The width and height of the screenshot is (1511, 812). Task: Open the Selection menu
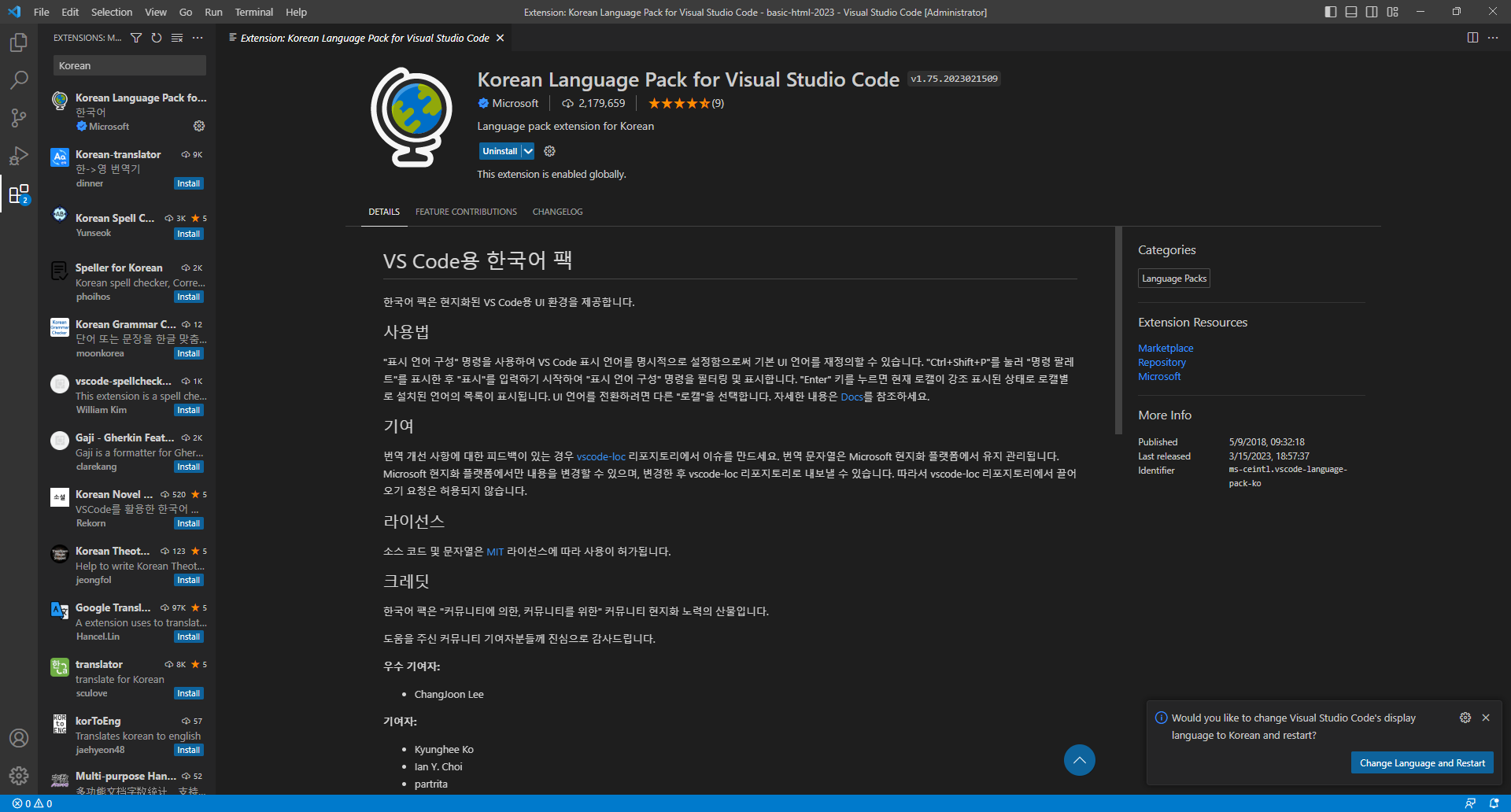click(112, 12)
